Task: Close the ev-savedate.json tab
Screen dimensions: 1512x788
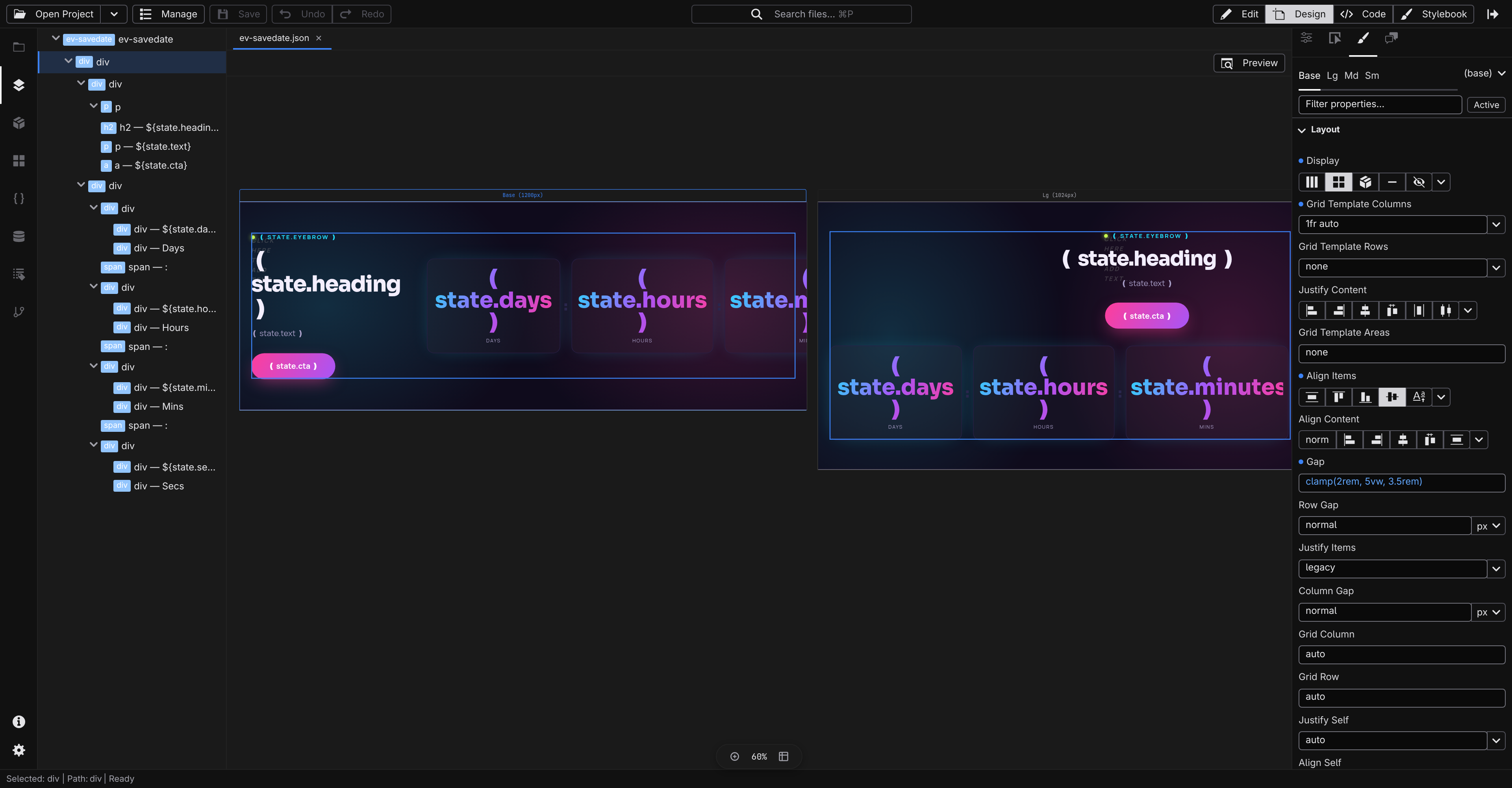Action: pyautogui.click(x=319, y=38)
